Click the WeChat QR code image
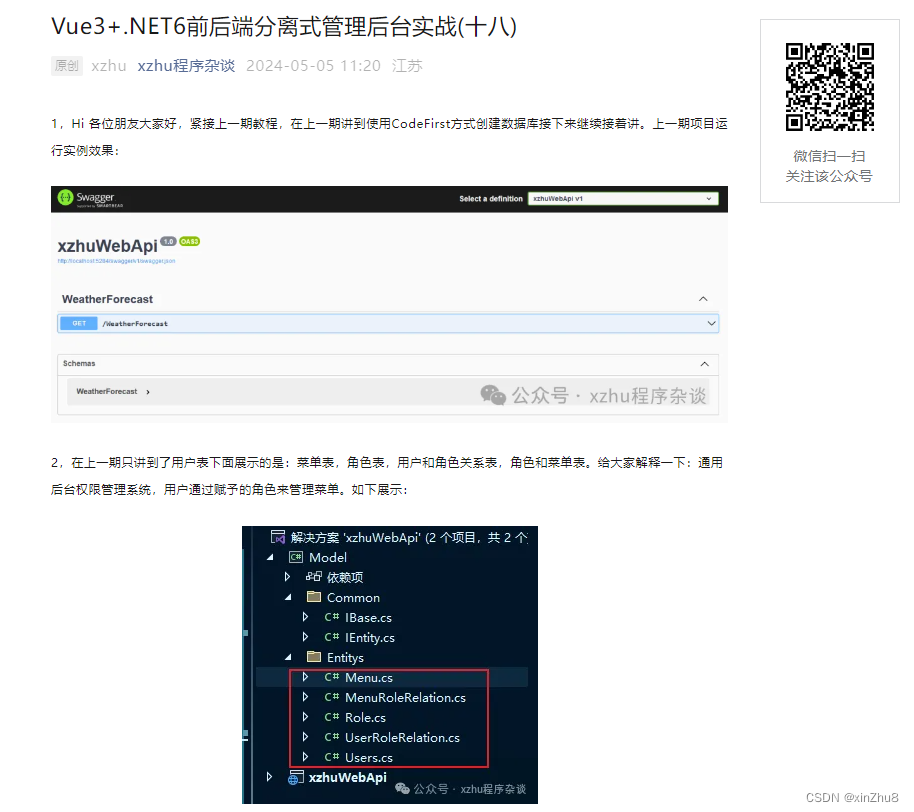 click(x=829, y=85)
